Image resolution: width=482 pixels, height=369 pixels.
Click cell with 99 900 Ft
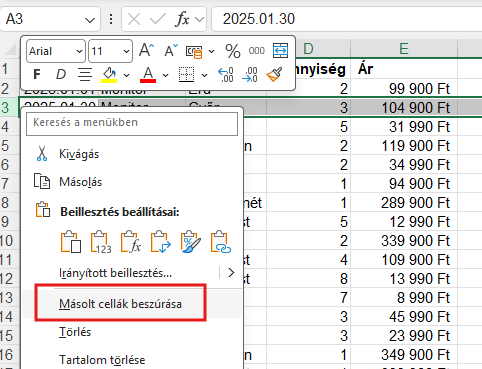[404, 89]
